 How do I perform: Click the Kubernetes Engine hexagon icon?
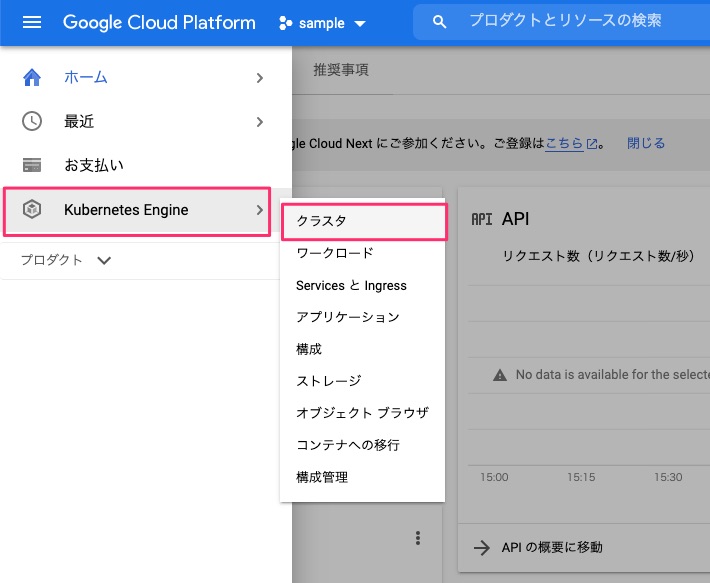pyautogui.click(x=32, y=209)
